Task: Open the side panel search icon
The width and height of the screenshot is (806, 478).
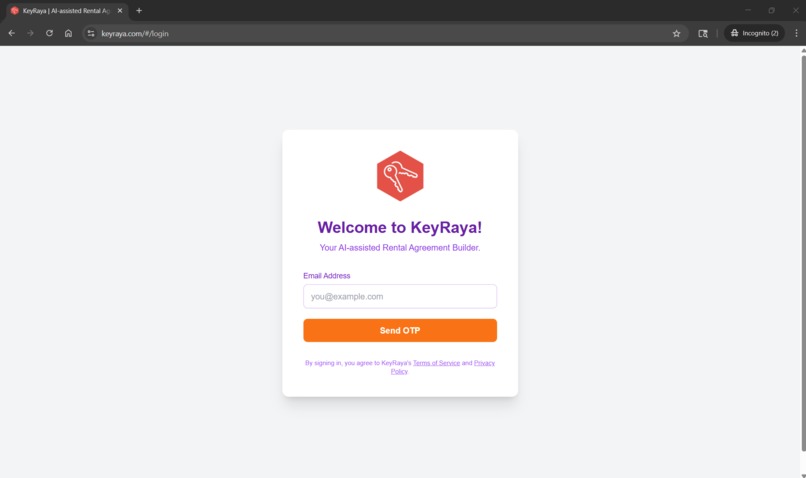Action: [703, 33]
